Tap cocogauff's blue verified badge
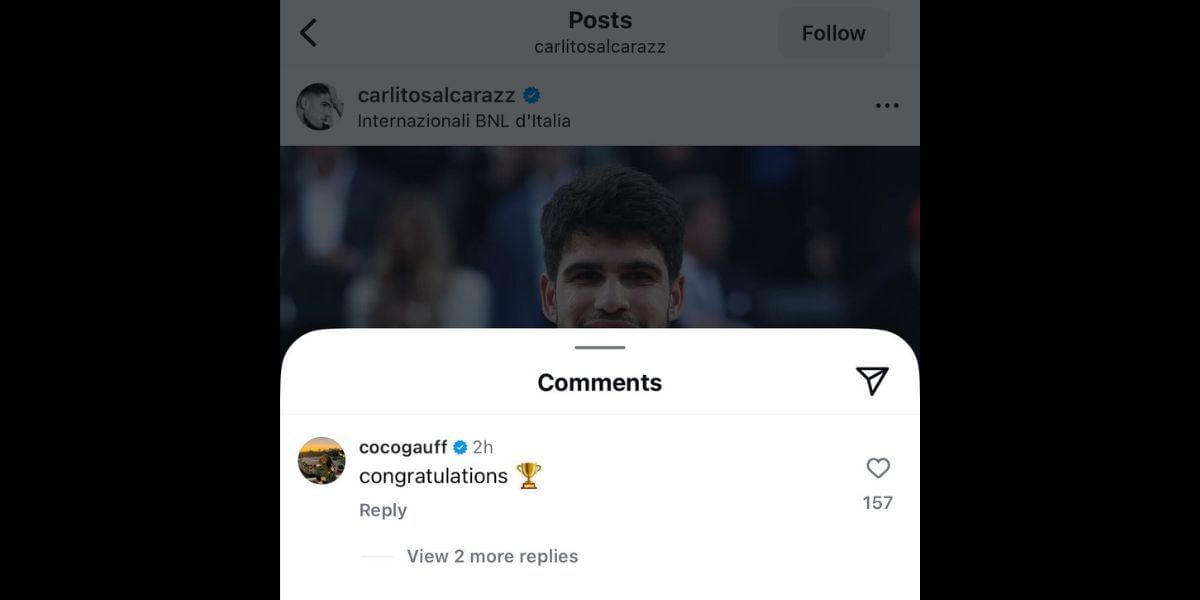Image resolution: width=1200 pixels, height=600 pixels. (460, 447)
